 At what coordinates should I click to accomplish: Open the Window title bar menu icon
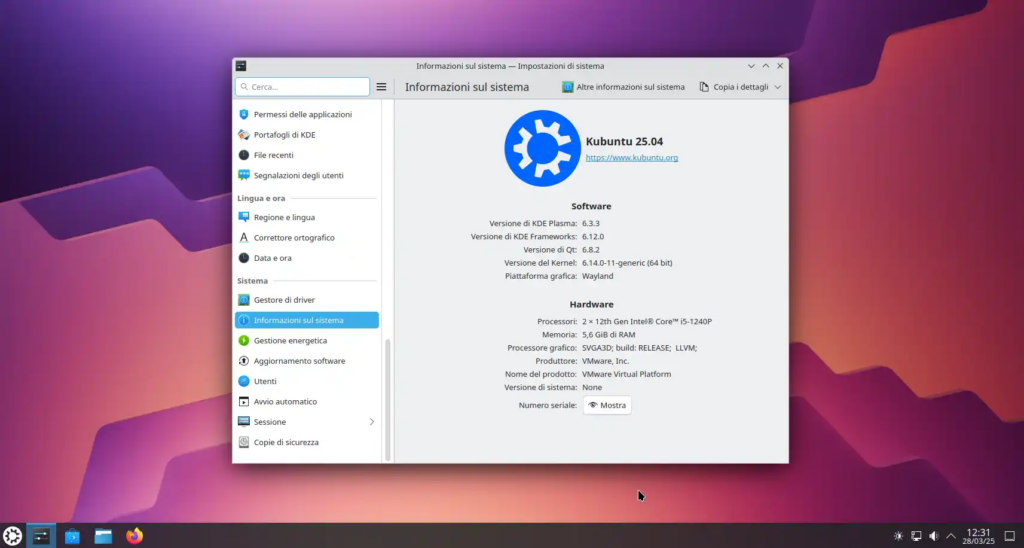click(x=241, y=66)
